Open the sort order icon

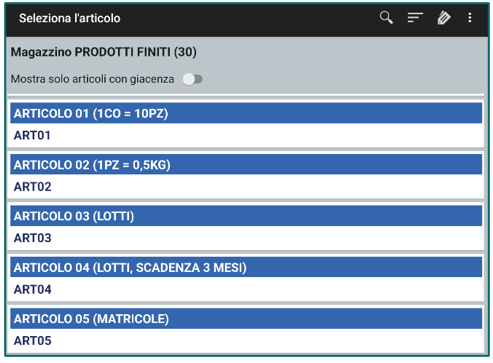(415, 18)
